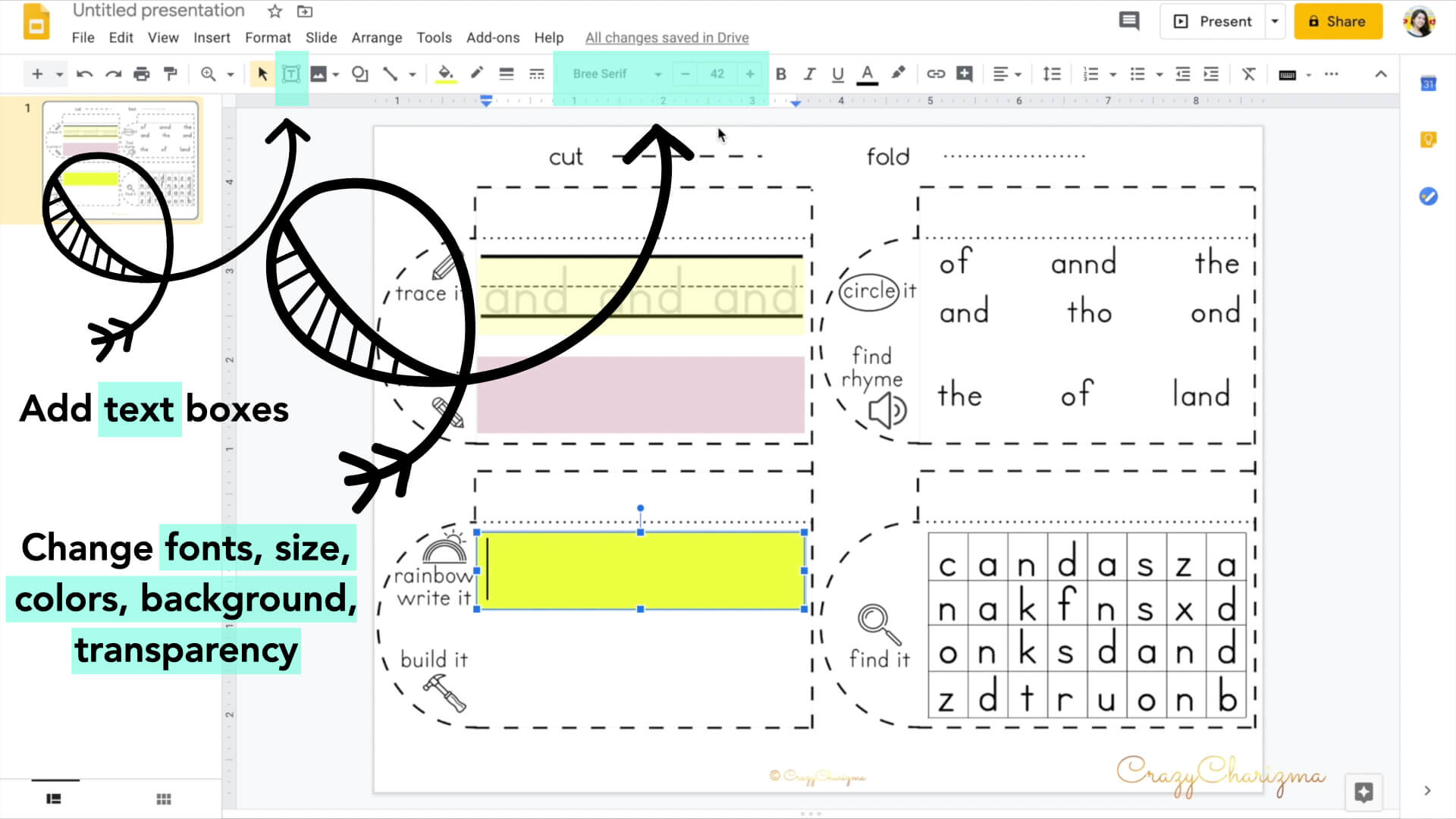1456x819 pixels.
Task: Click the Present mode dropdown arrow
Action: (x=1274, y=21)
